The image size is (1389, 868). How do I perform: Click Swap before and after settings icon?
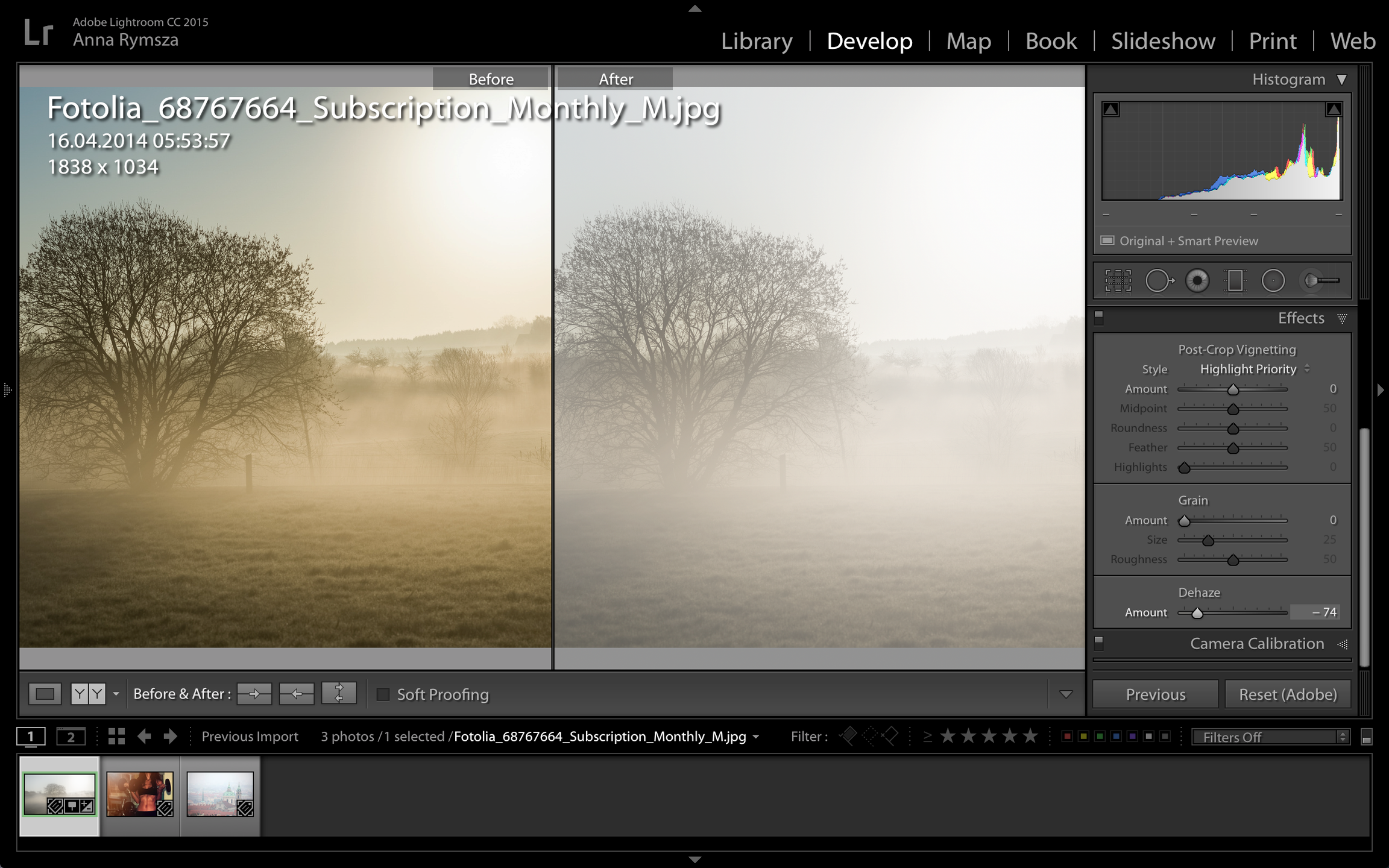[x=339, y=693]
